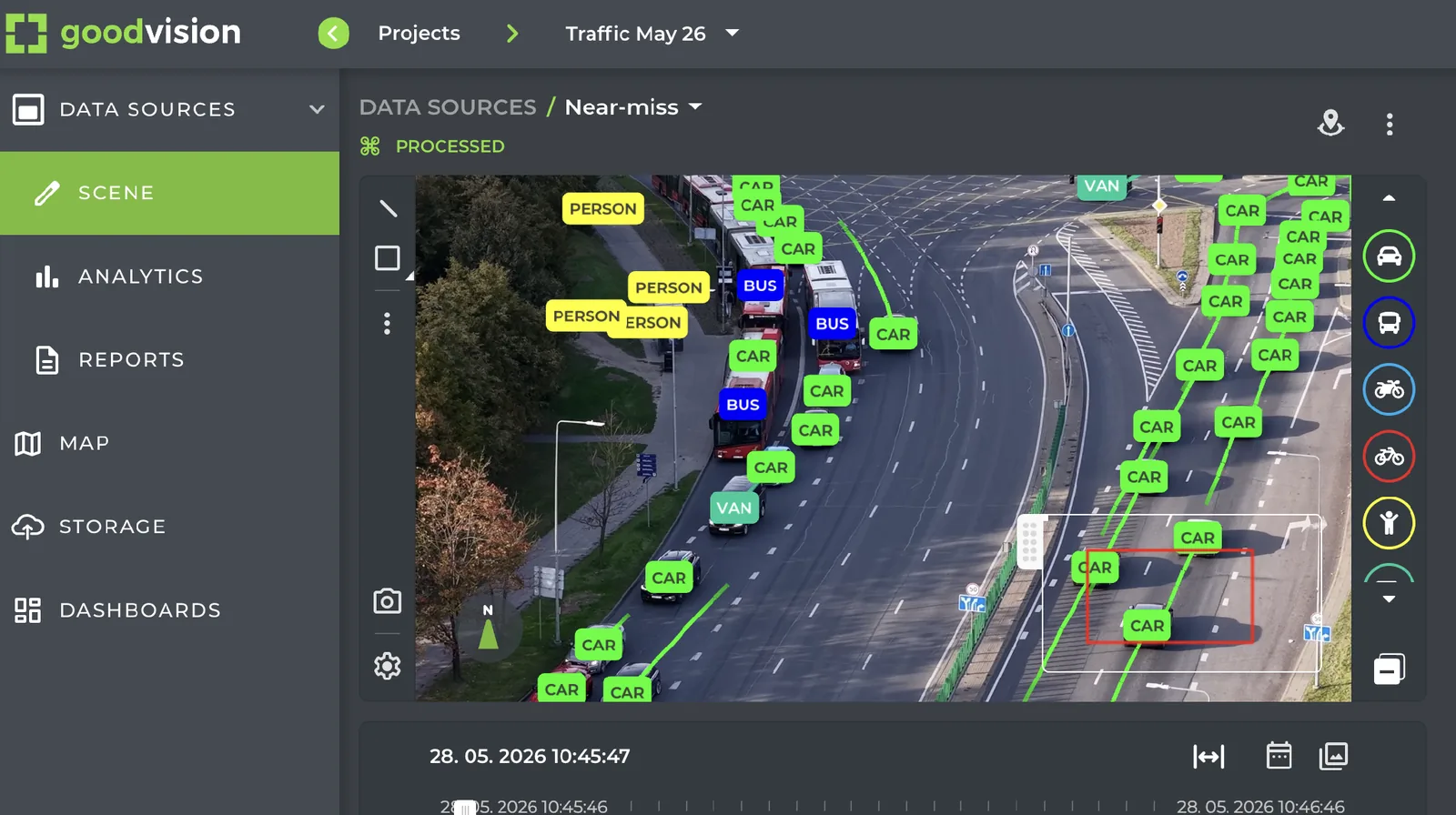
Task: Select the line drawing tool
Action: pos(388,208)
